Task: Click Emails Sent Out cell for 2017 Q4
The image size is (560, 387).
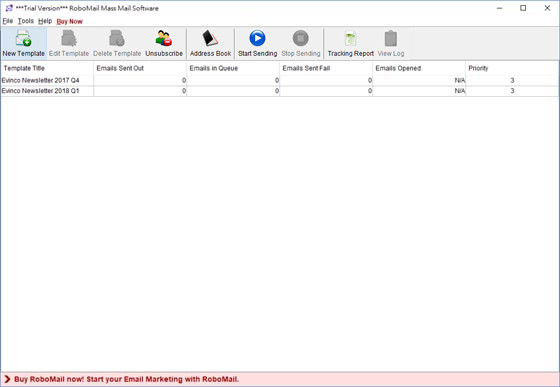Action: [140, 80]
